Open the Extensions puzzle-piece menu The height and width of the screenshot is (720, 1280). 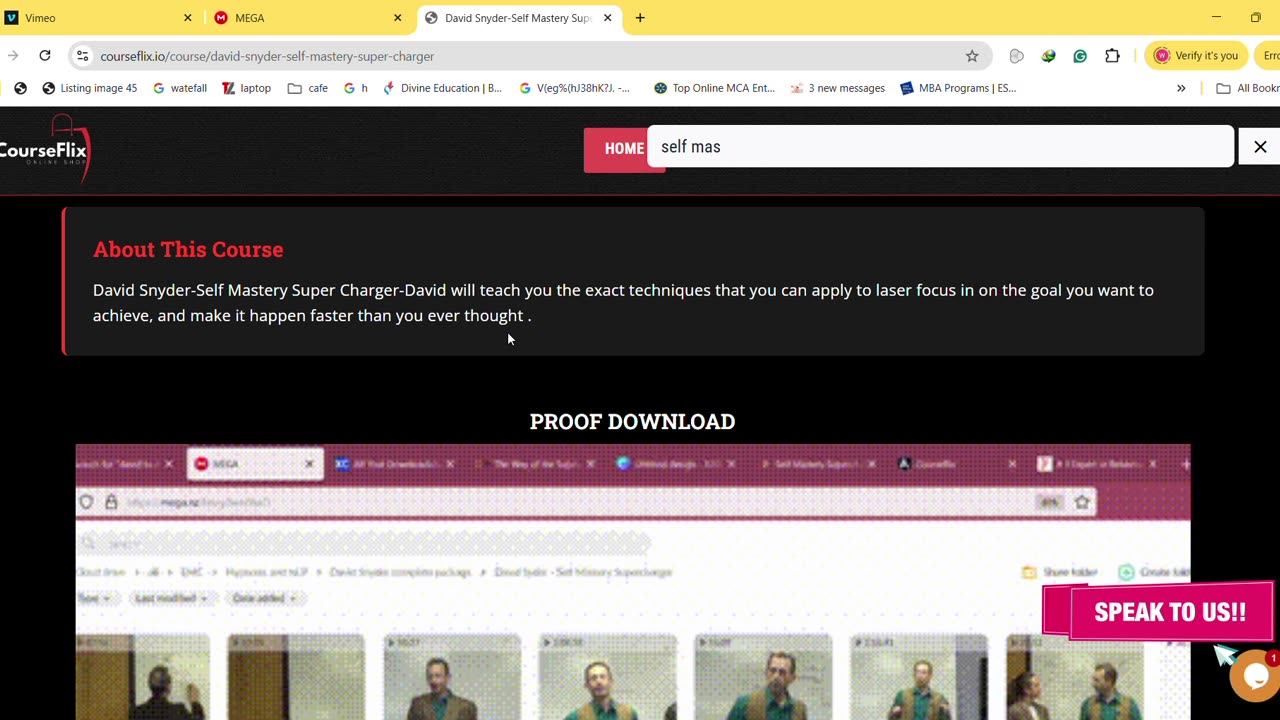pyautogui.click(x=1112, y=56)
